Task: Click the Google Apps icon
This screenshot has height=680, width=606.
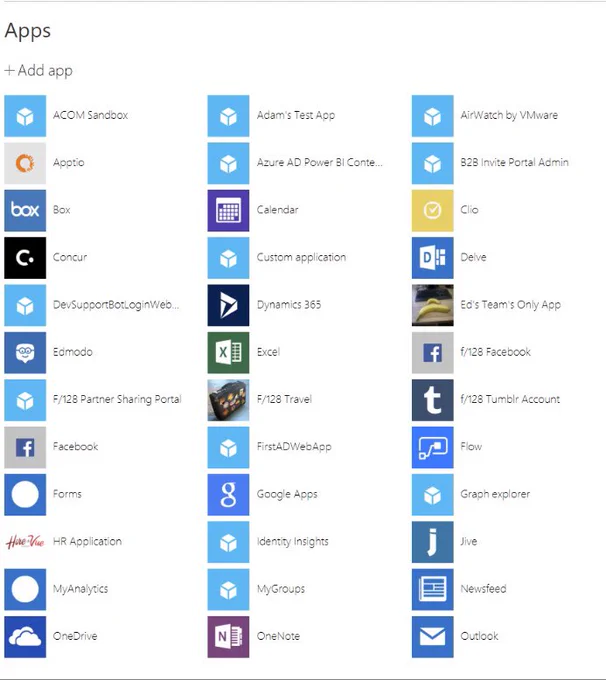Action: pyautogui.click(x=228, y=494)
